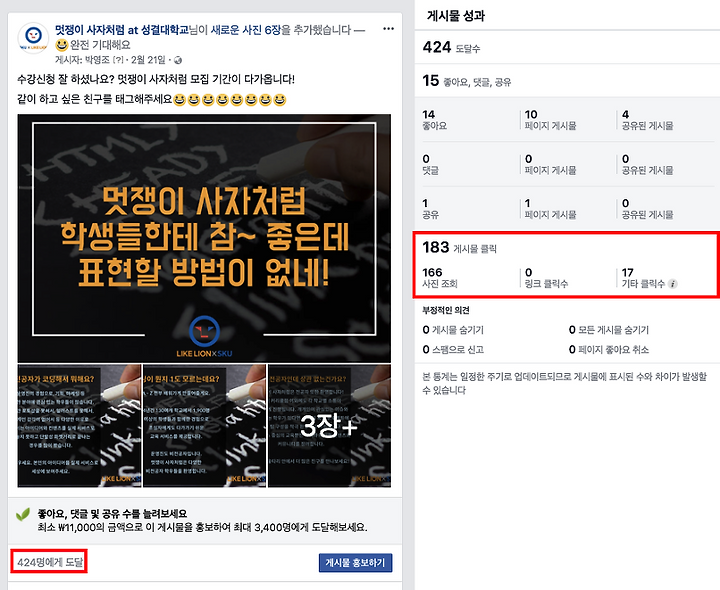Click the smiley emoji before 완전 기대해요
The image size is (720, 590).
pyautogui.click(x=61, y=45)
